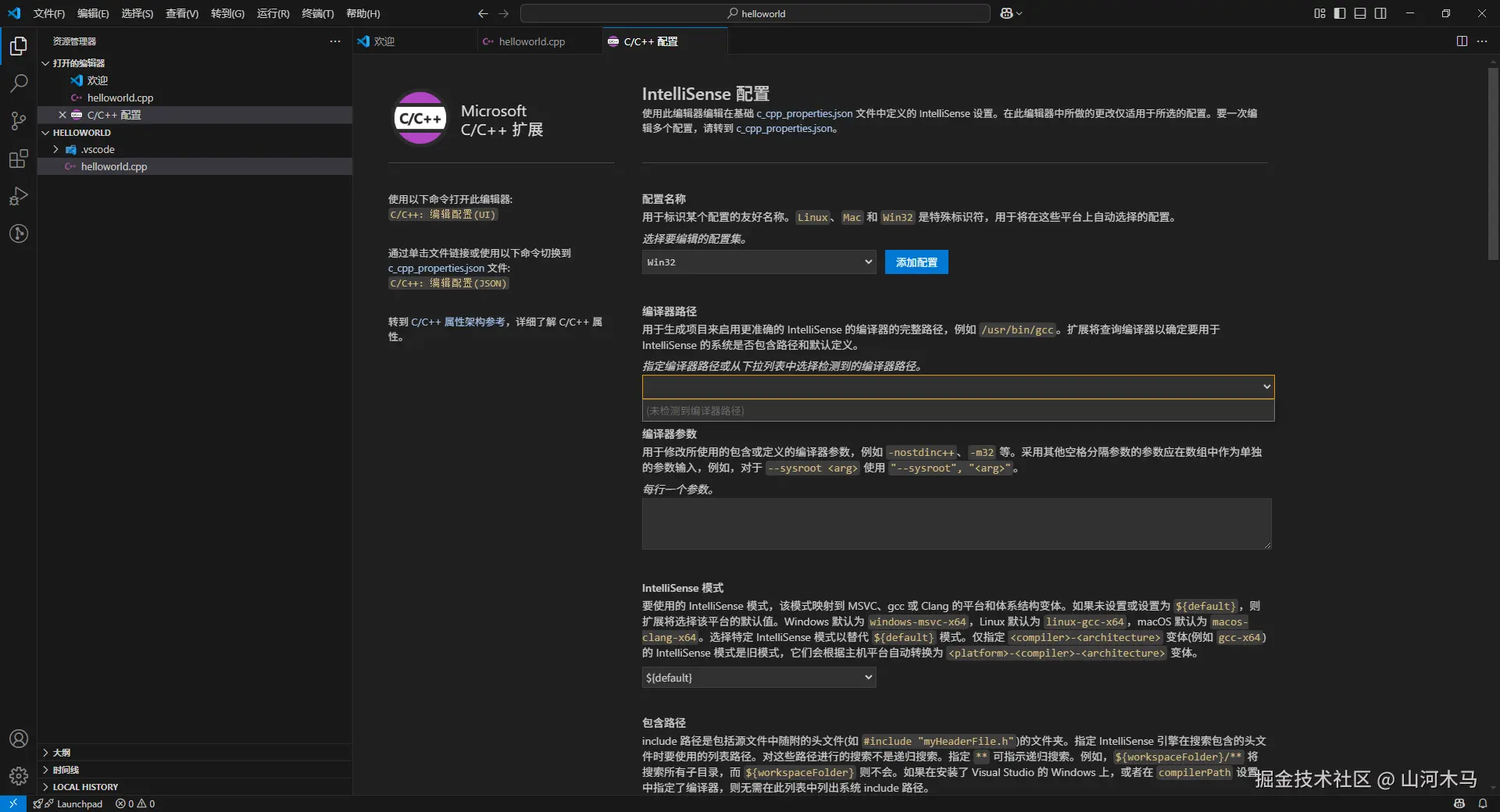Click the errors and warnings count
1500x812 pixels.
(135, 803)
